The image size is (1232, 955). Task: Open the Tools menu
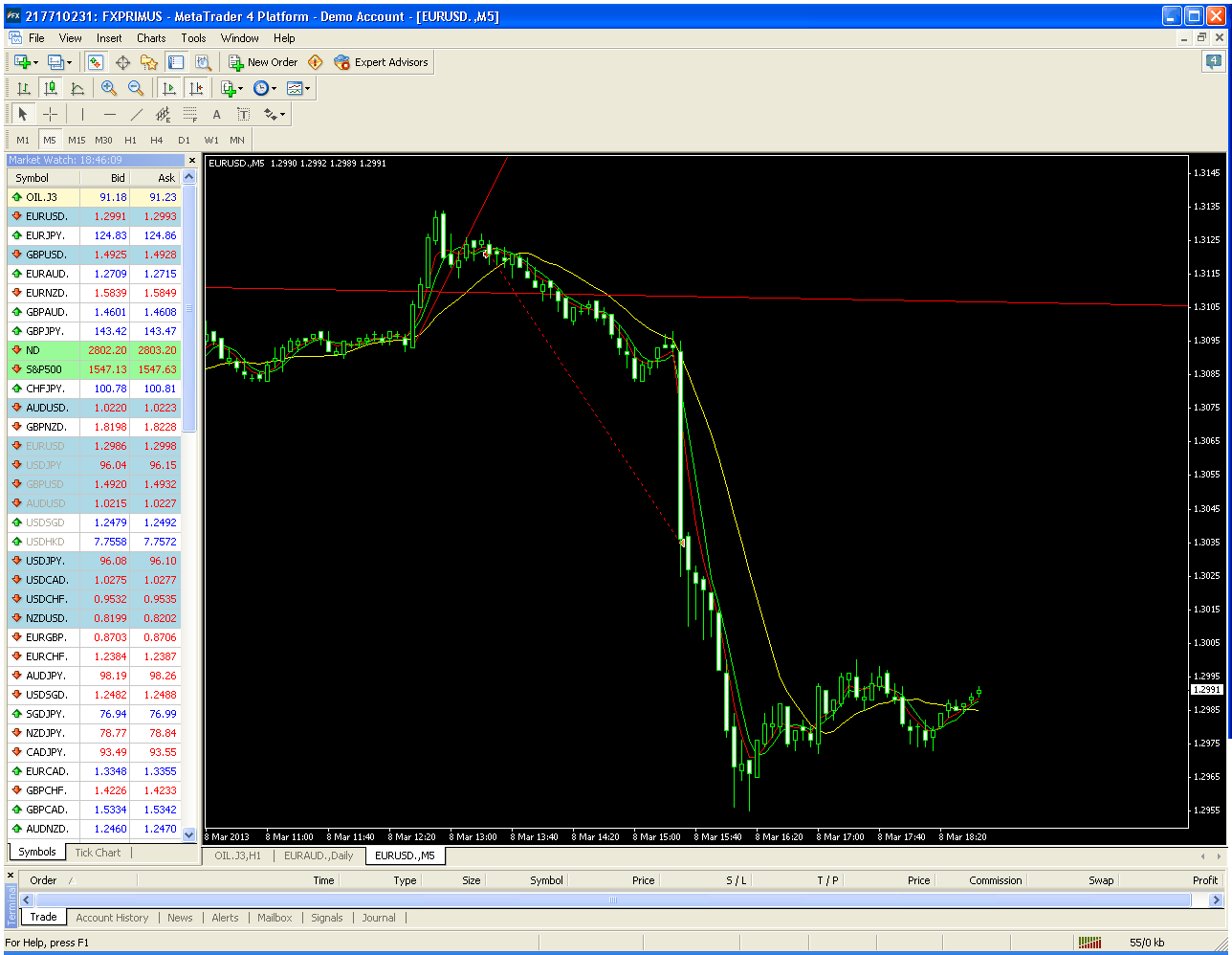pos(193,38)
